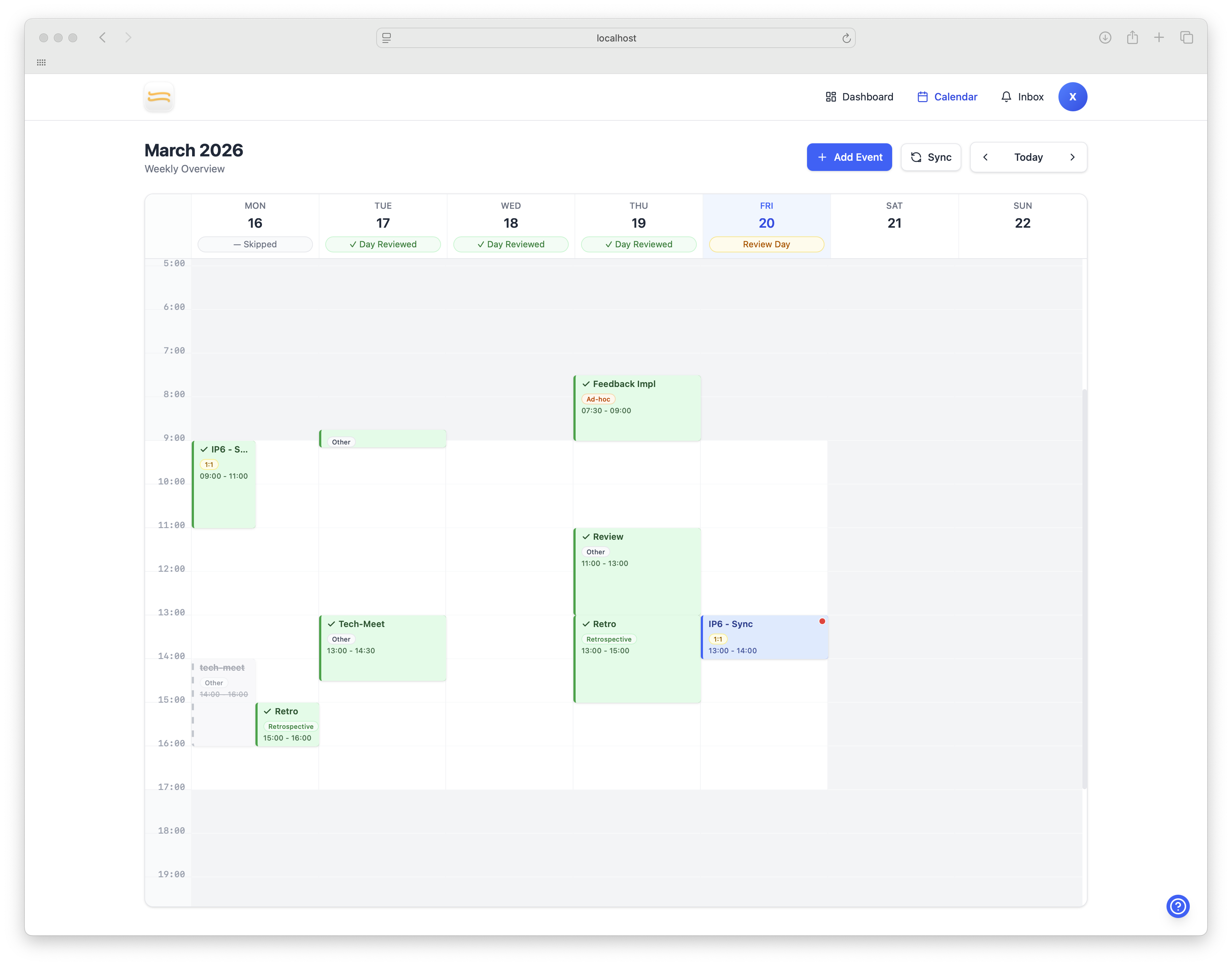Click the help question mark icon
Screen dimensions: 1232x966
click(x=1177, y=906)
